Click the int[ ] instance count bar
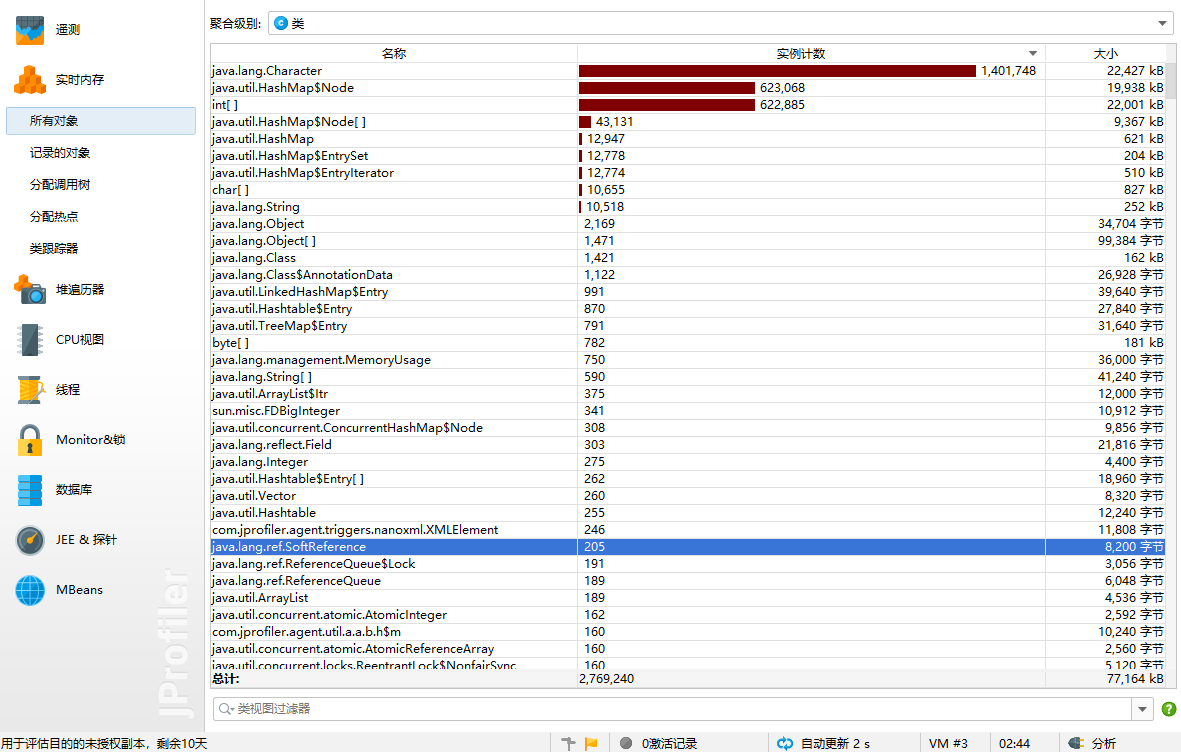The height and width of the screenshot is (752, 1181). [x=667, y=105]
